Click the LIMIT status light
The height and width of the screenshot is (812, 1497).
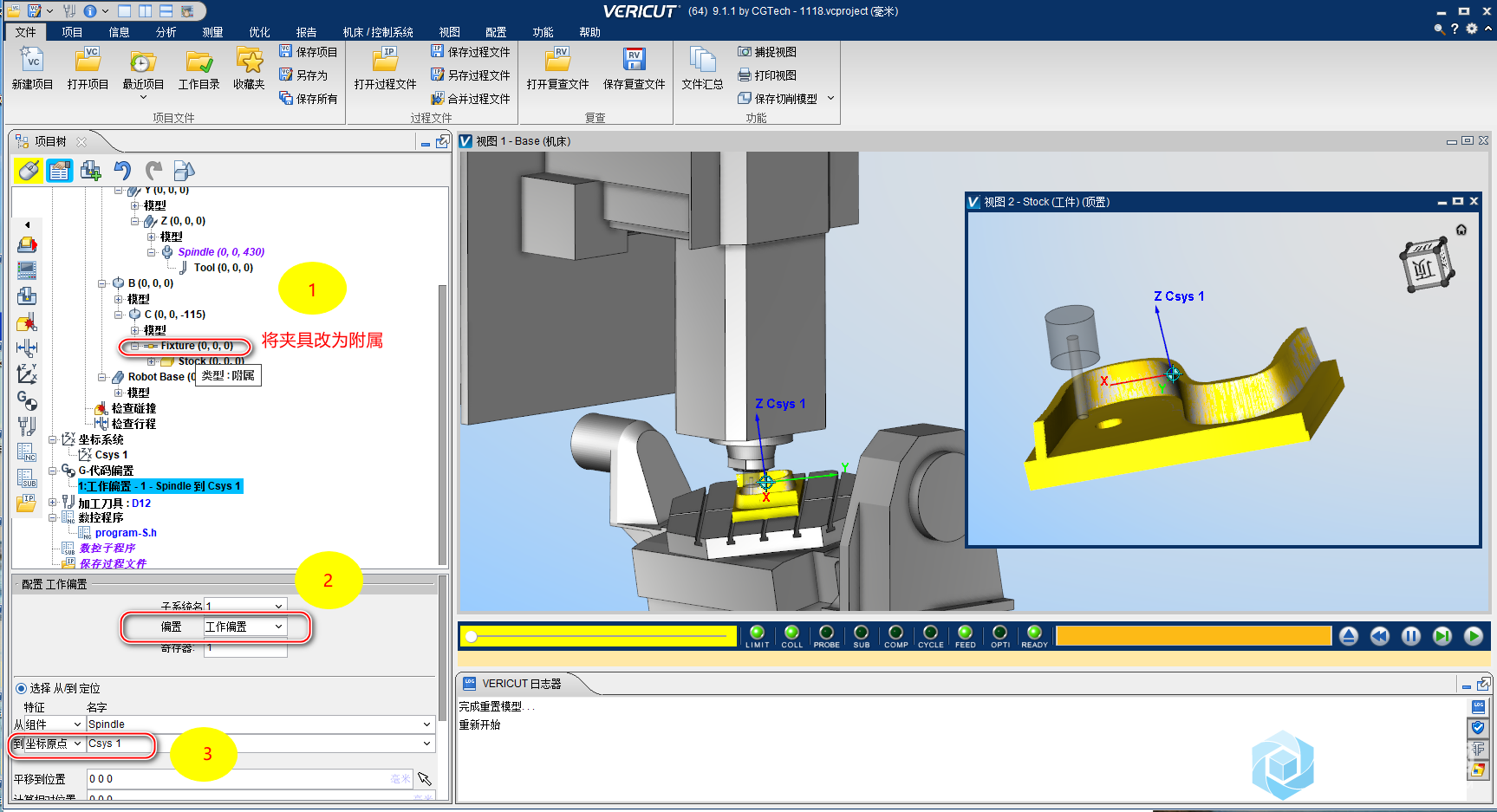757,633
